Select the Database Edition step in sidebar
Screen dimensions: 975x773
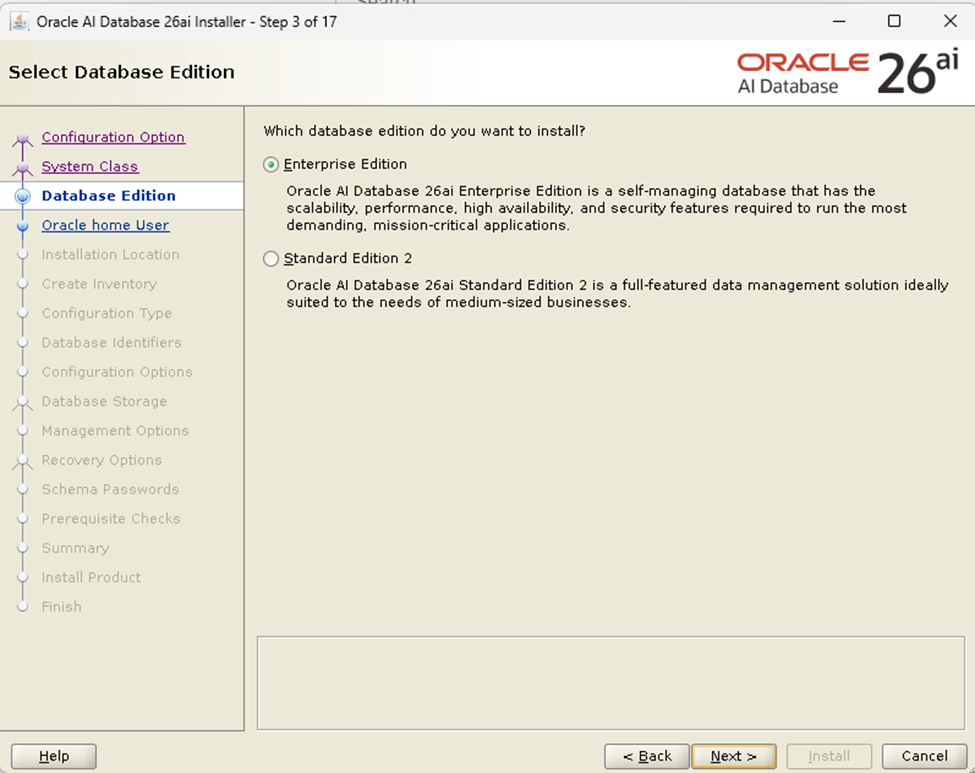[109, 196]
